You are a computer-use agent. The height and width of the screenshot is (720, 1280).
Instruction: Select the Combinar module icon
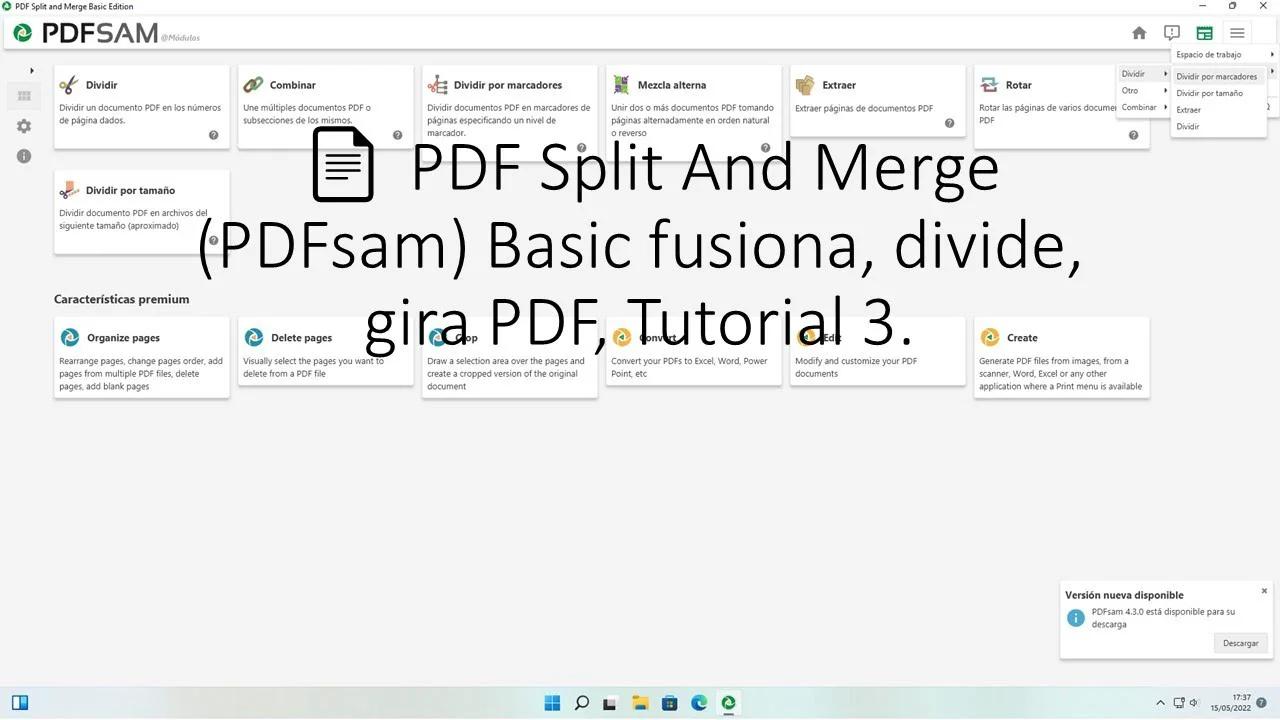[252, 84]
